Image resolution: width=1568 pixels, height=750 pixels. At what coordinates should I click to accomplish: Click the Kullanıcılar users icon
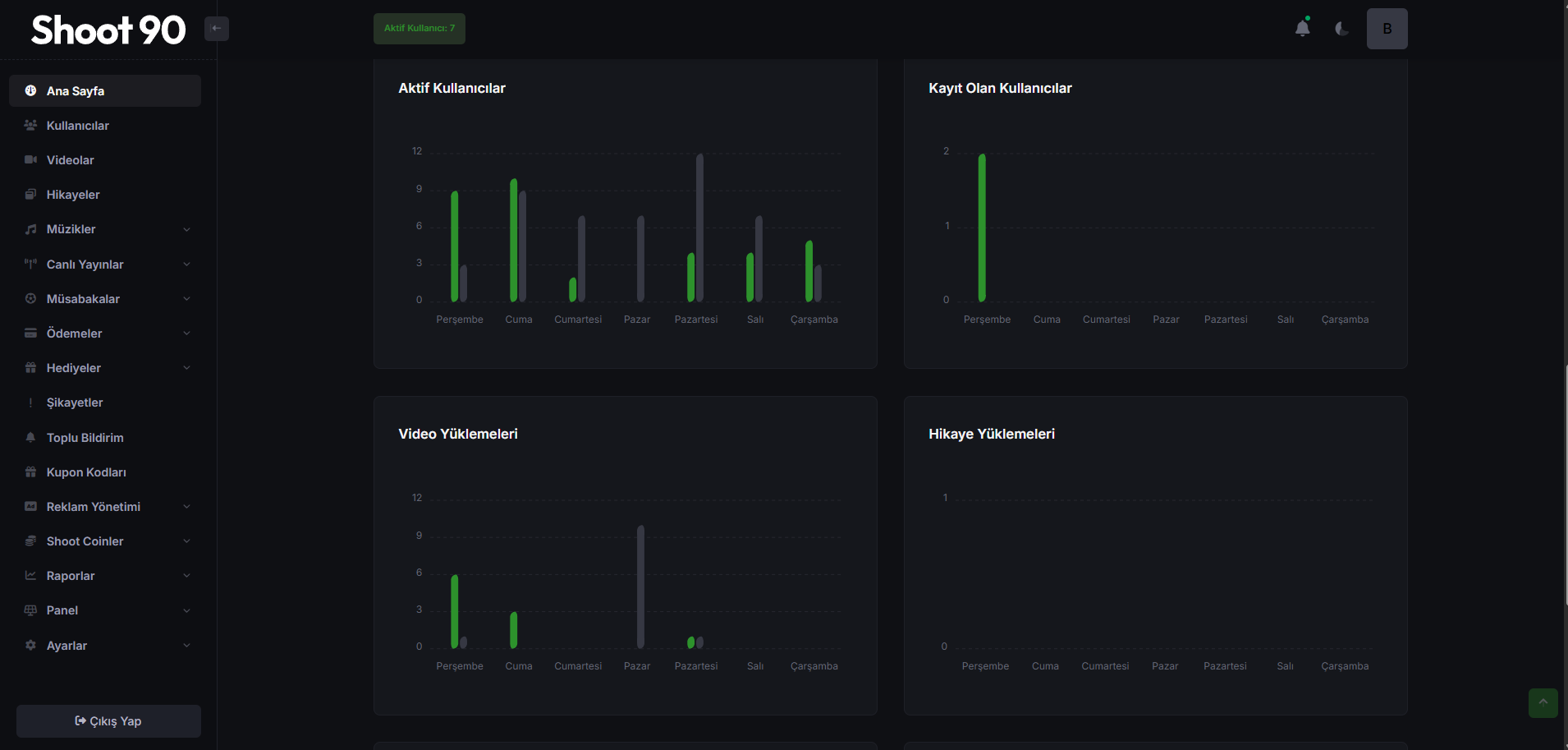pos(30,126)
